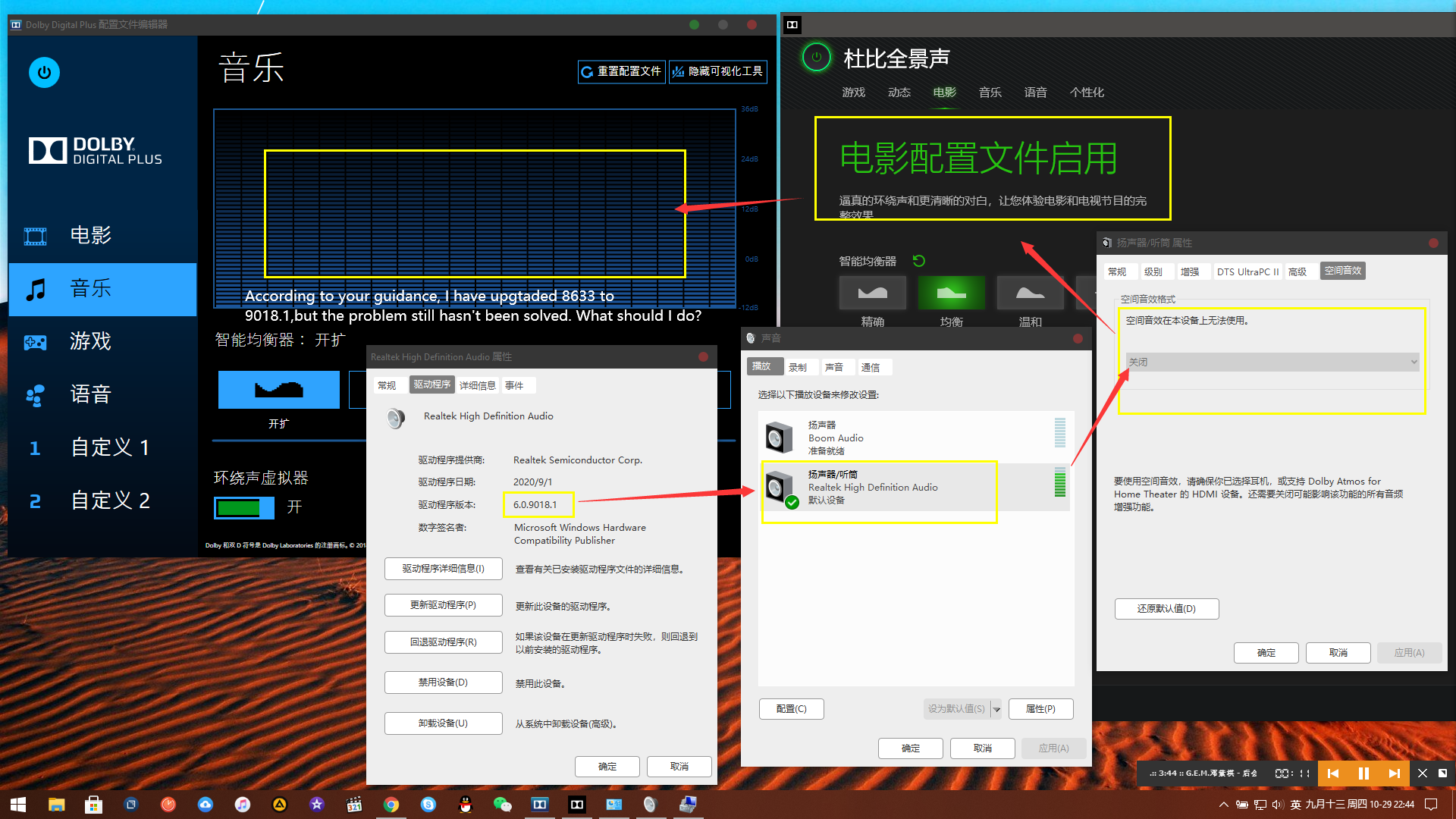Viewport: 1456px width, 819px height.
Task: Open network status icon in system tray
Action: (x=1260, y=805)
